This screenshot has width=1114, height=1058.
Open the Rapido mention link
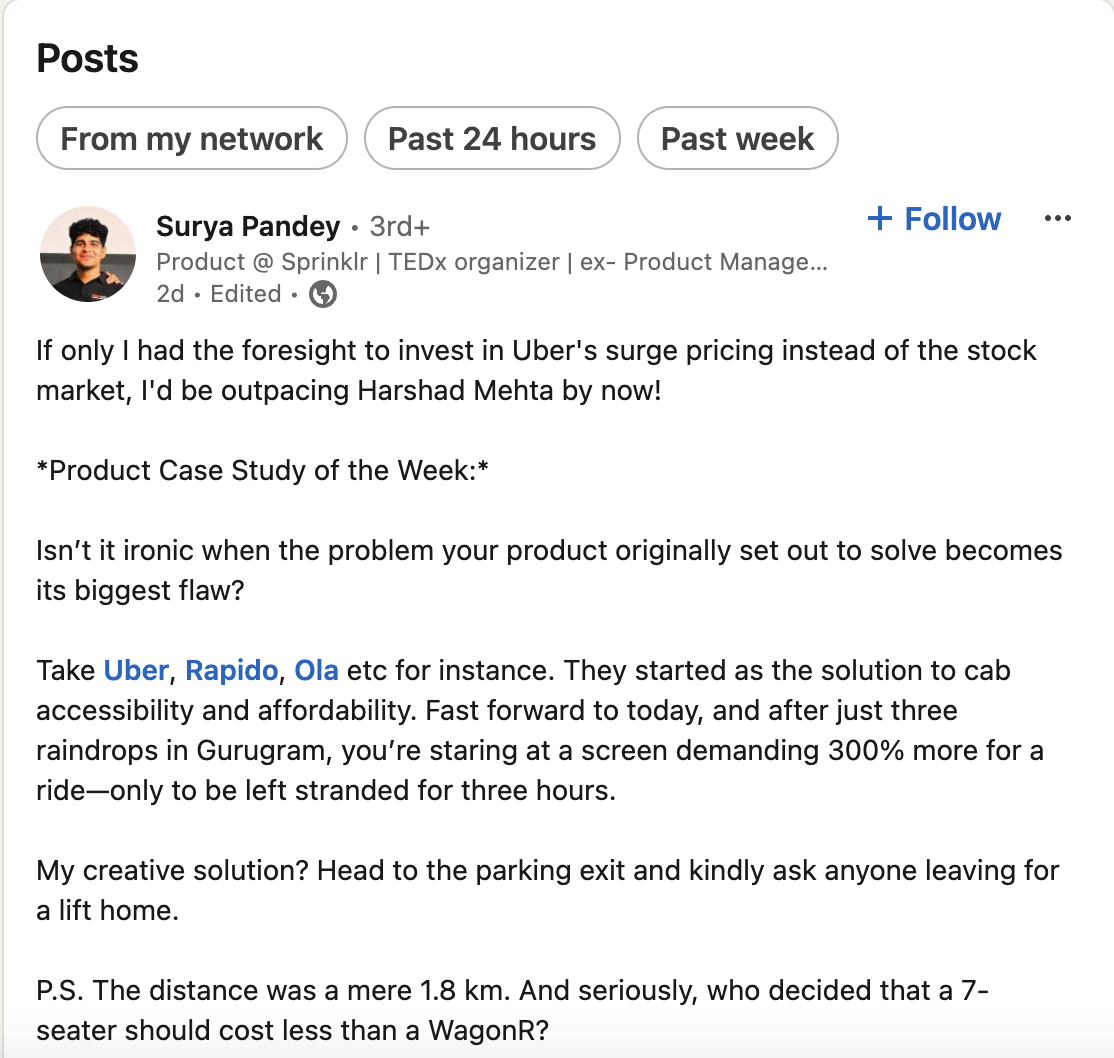(231, 671)
